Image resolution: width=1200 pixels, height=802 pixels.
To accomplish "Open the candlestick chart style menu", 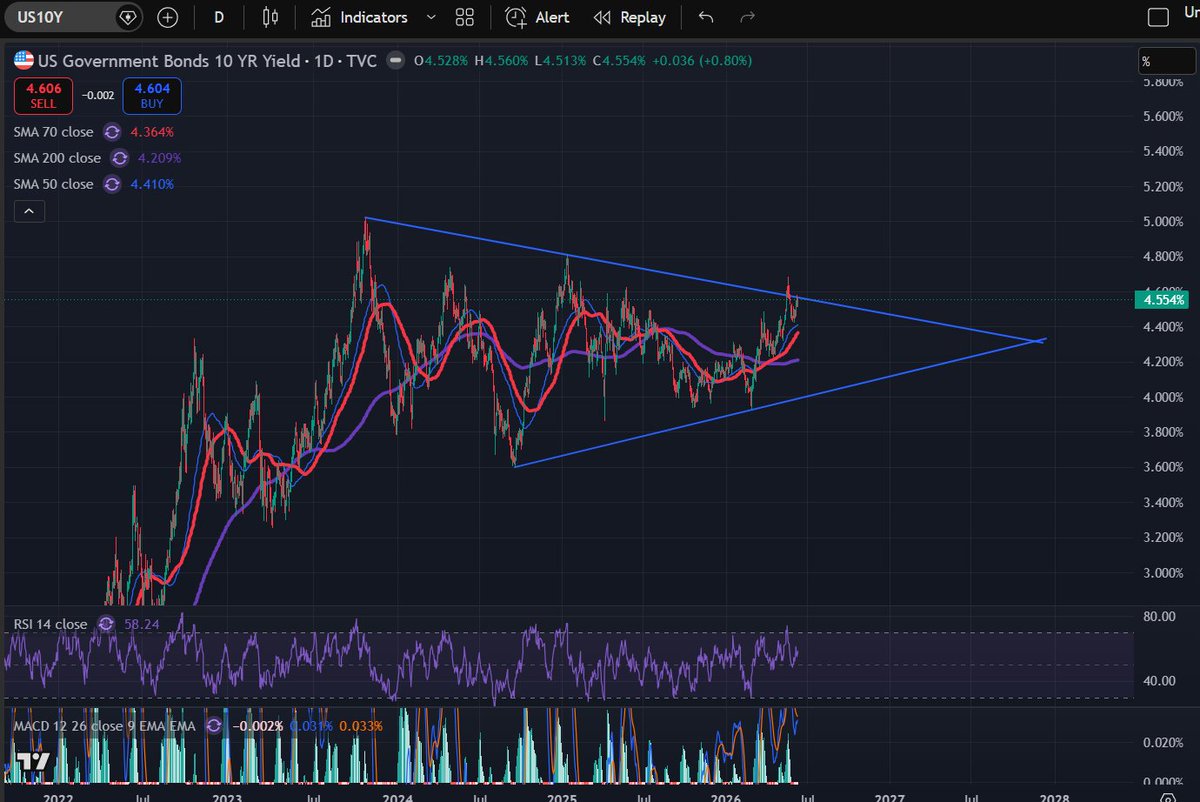I will (x=269, y=17).
